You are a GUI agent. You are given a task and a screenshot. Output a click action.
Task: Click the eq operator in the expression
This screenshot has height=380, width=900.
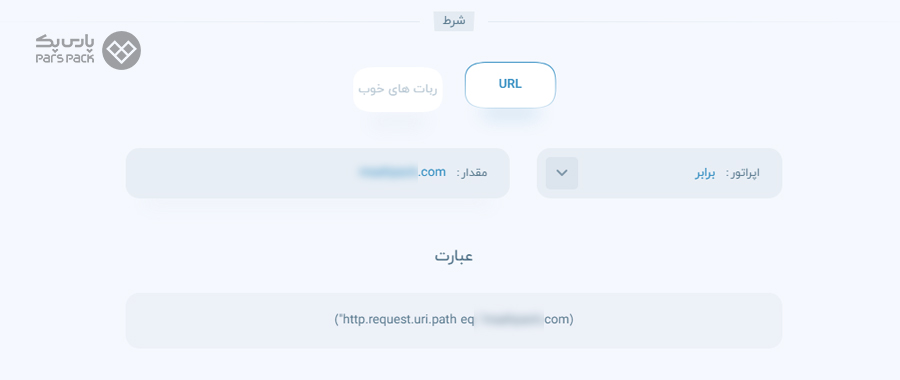tap(467, 320)
